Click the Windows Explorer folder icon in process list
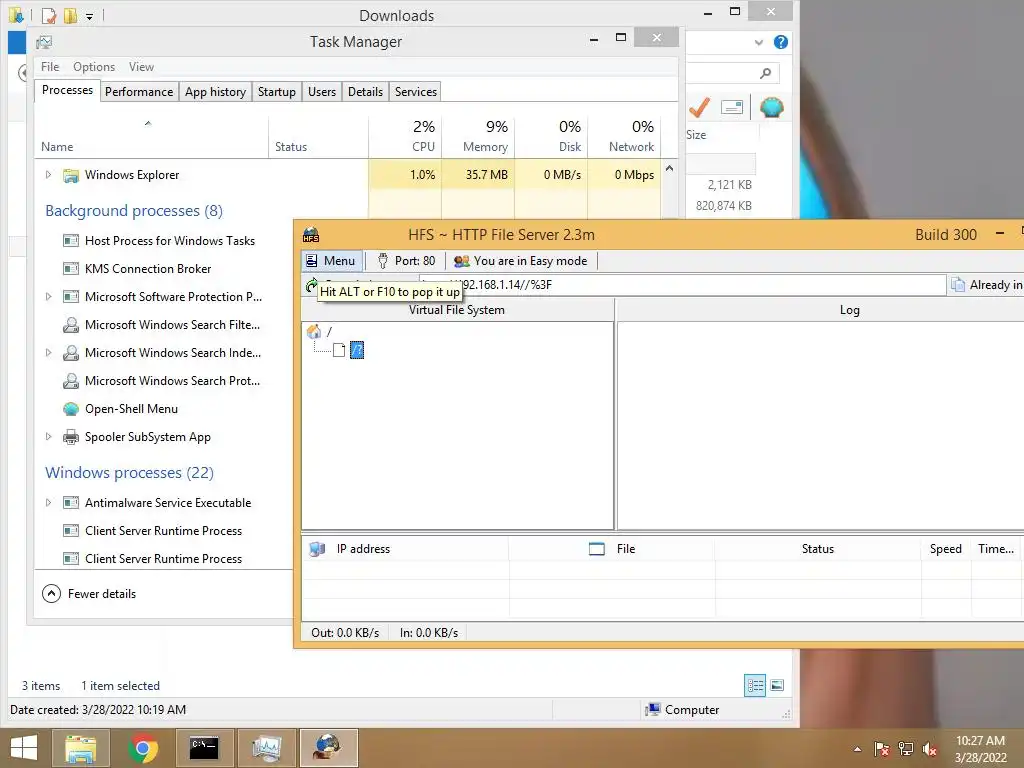 tap(71, 175)
